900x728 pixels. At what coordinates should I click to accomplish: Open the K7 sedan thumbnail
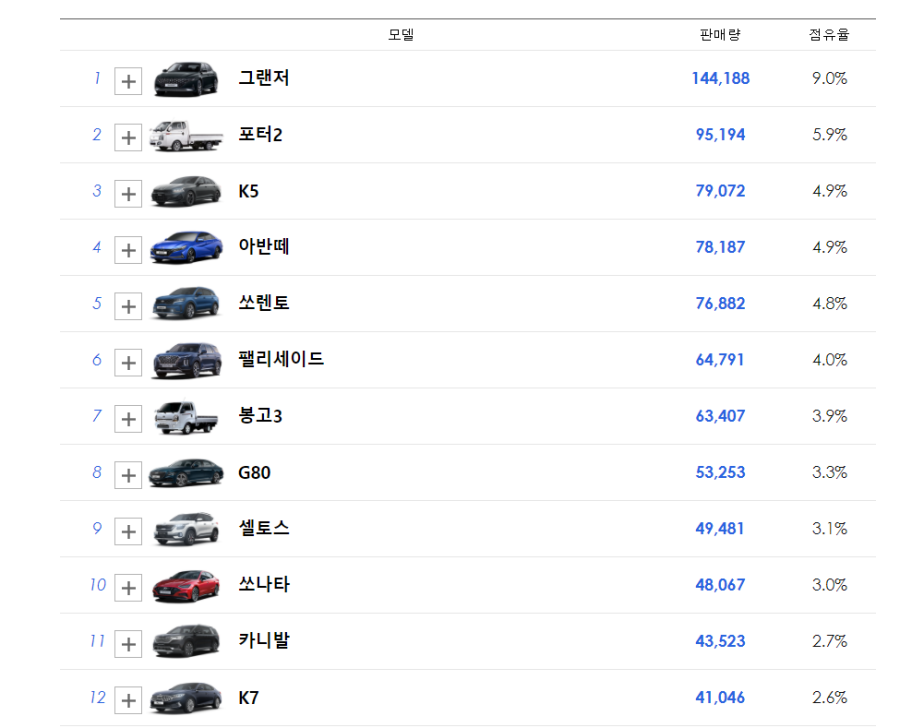pyautogui.click(x=186, y=698)
